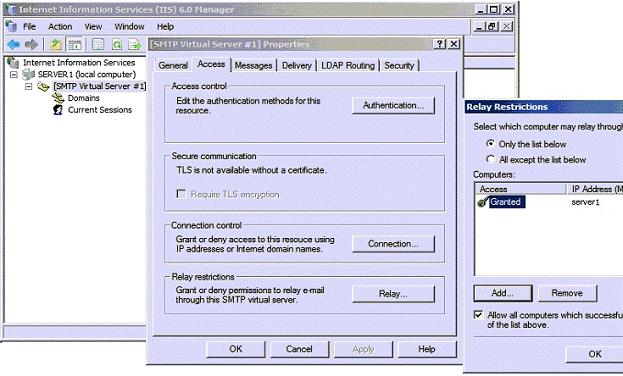Click the Forward arrow toolbar icon
The width and height of the screenshot is (623, 376).
coord(31,44)
